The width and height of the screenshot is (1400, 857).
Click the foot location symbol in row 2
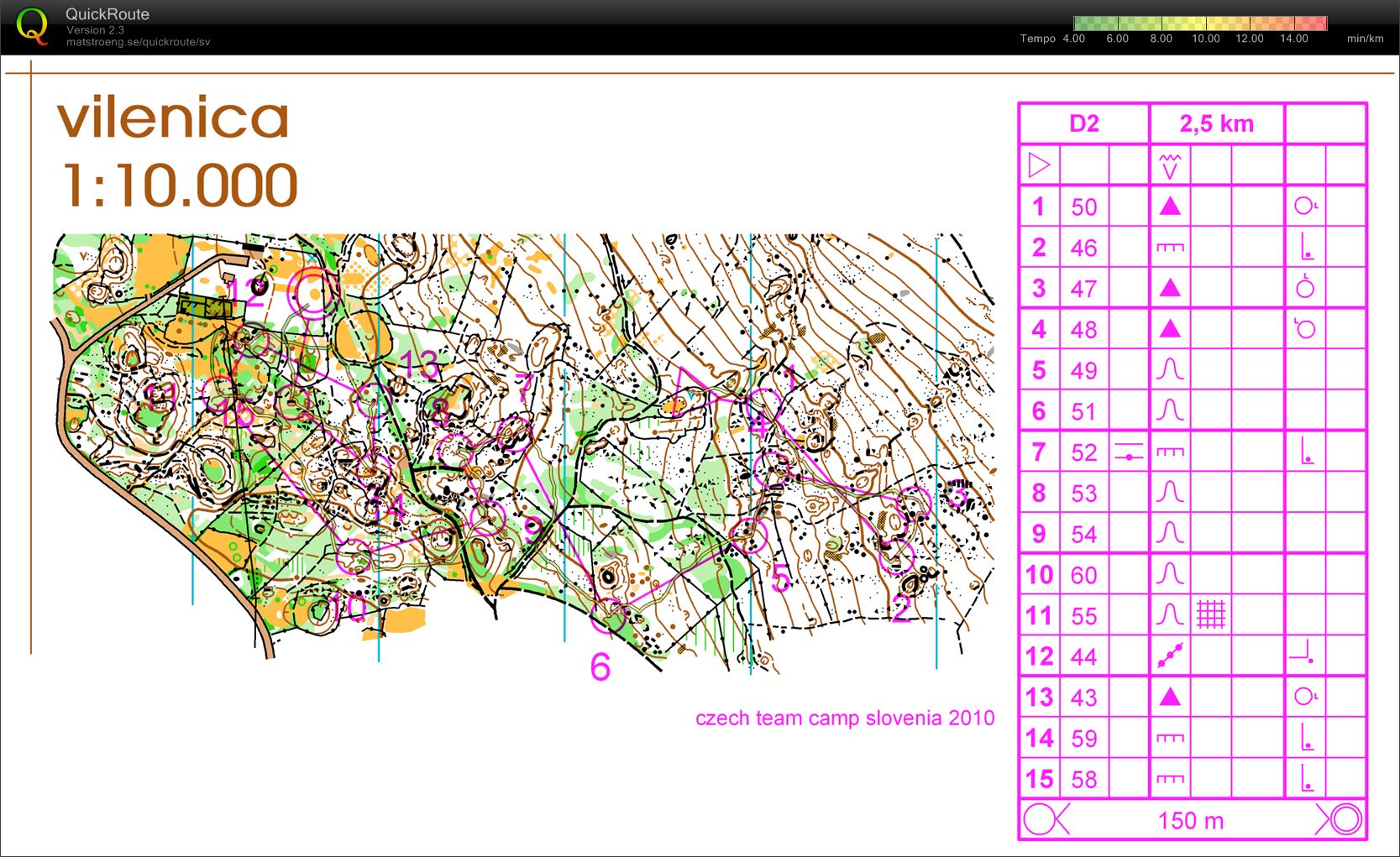(1306, 247)
